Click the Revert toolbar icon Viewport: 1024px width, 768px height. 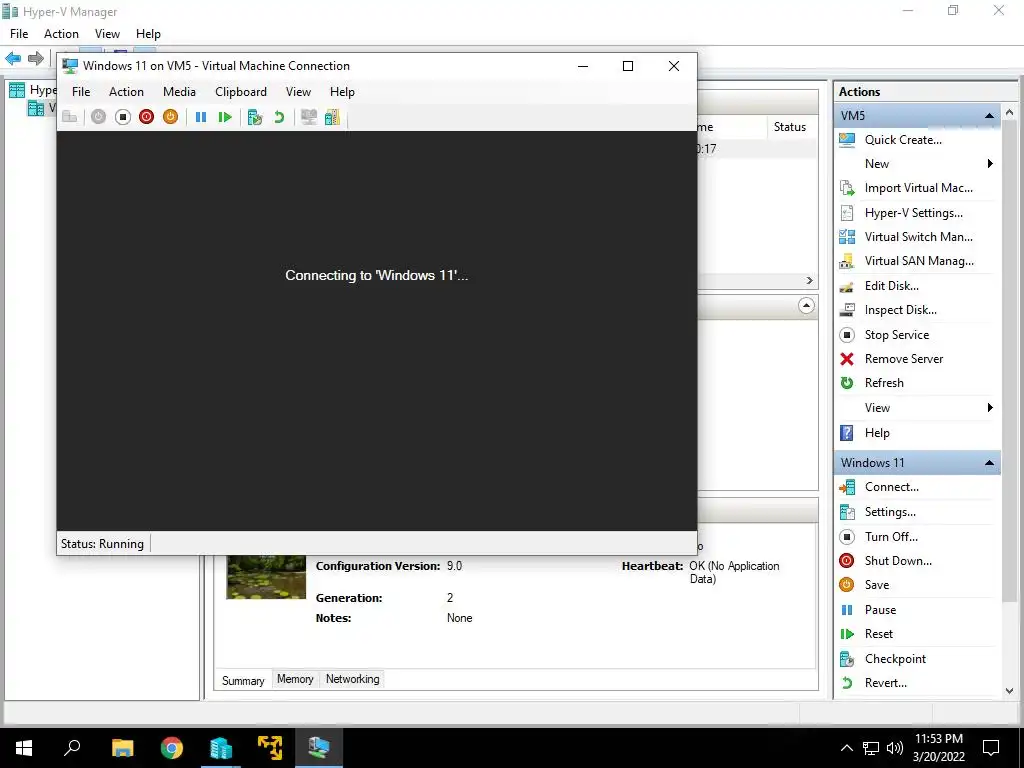click(x=280, y=118)
